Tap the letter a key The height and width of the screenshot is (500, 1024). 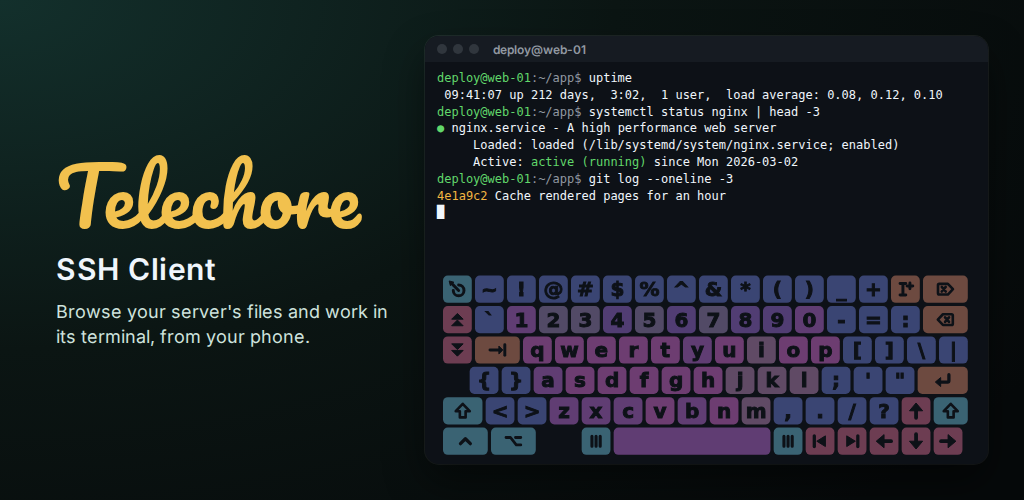(x=548, y=381)
